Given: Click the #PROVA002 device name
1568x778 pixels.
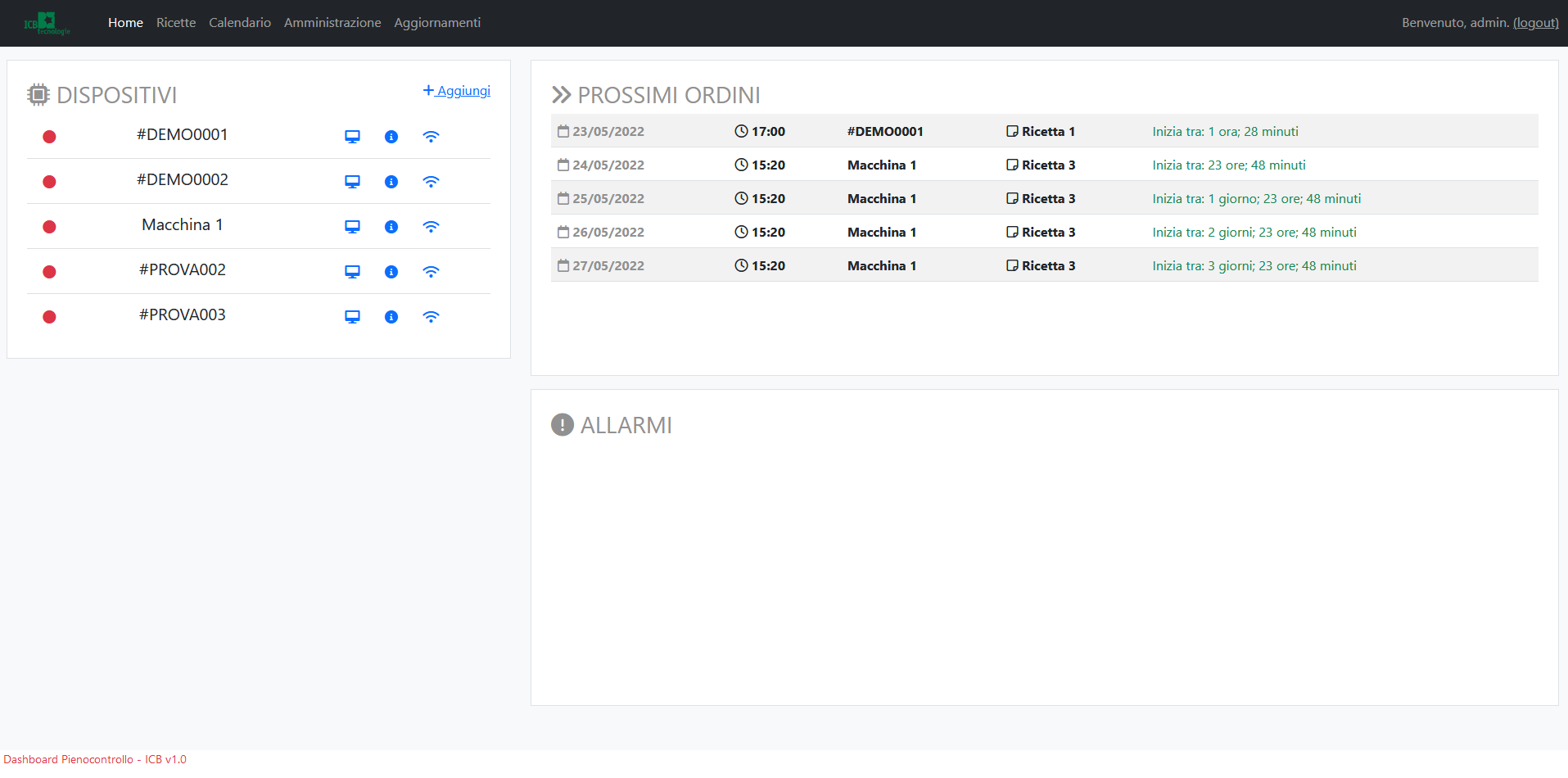Looking at the screenshot, I should (x=182, y=270).
